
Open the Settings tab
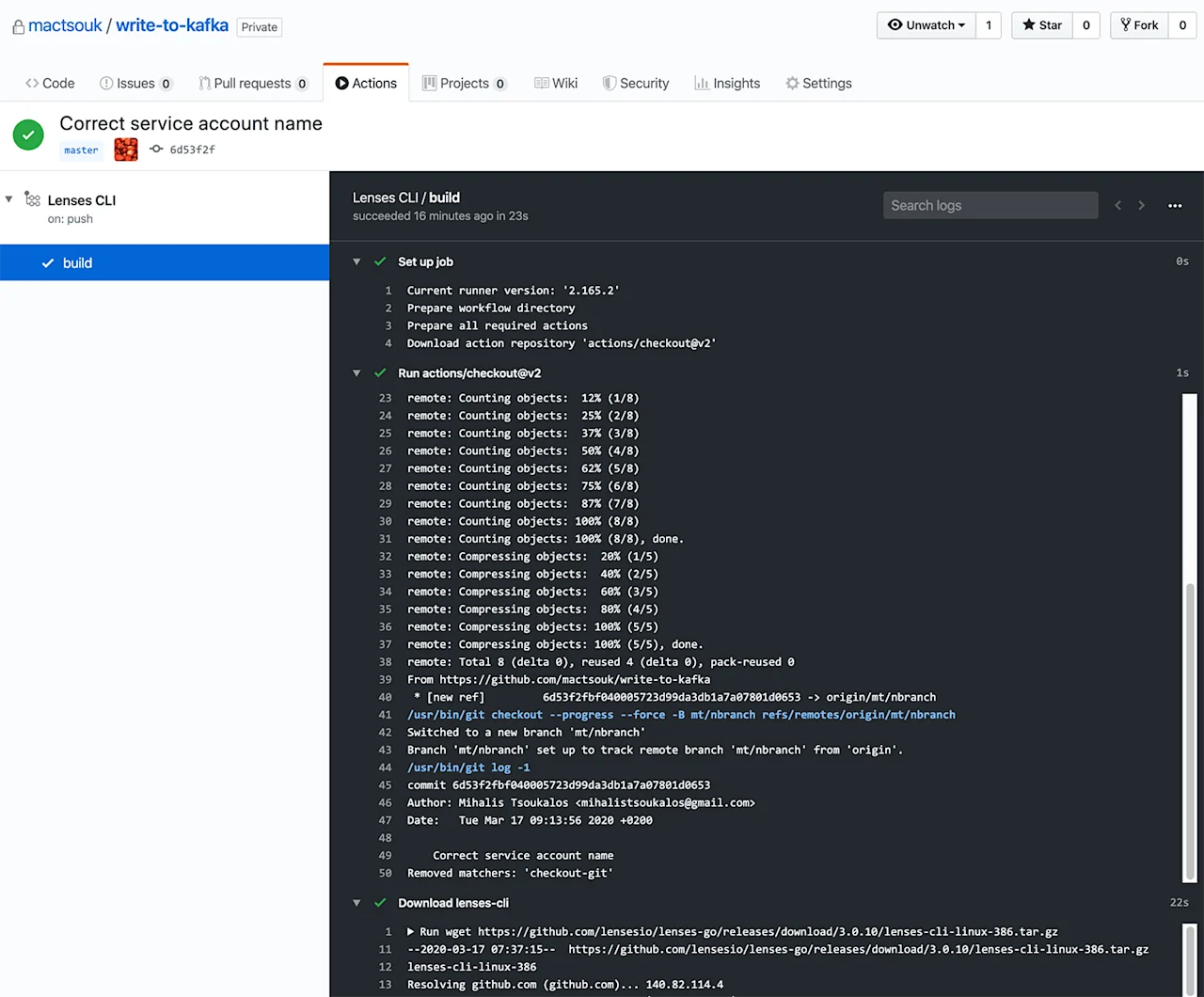(x=818, y=83)
